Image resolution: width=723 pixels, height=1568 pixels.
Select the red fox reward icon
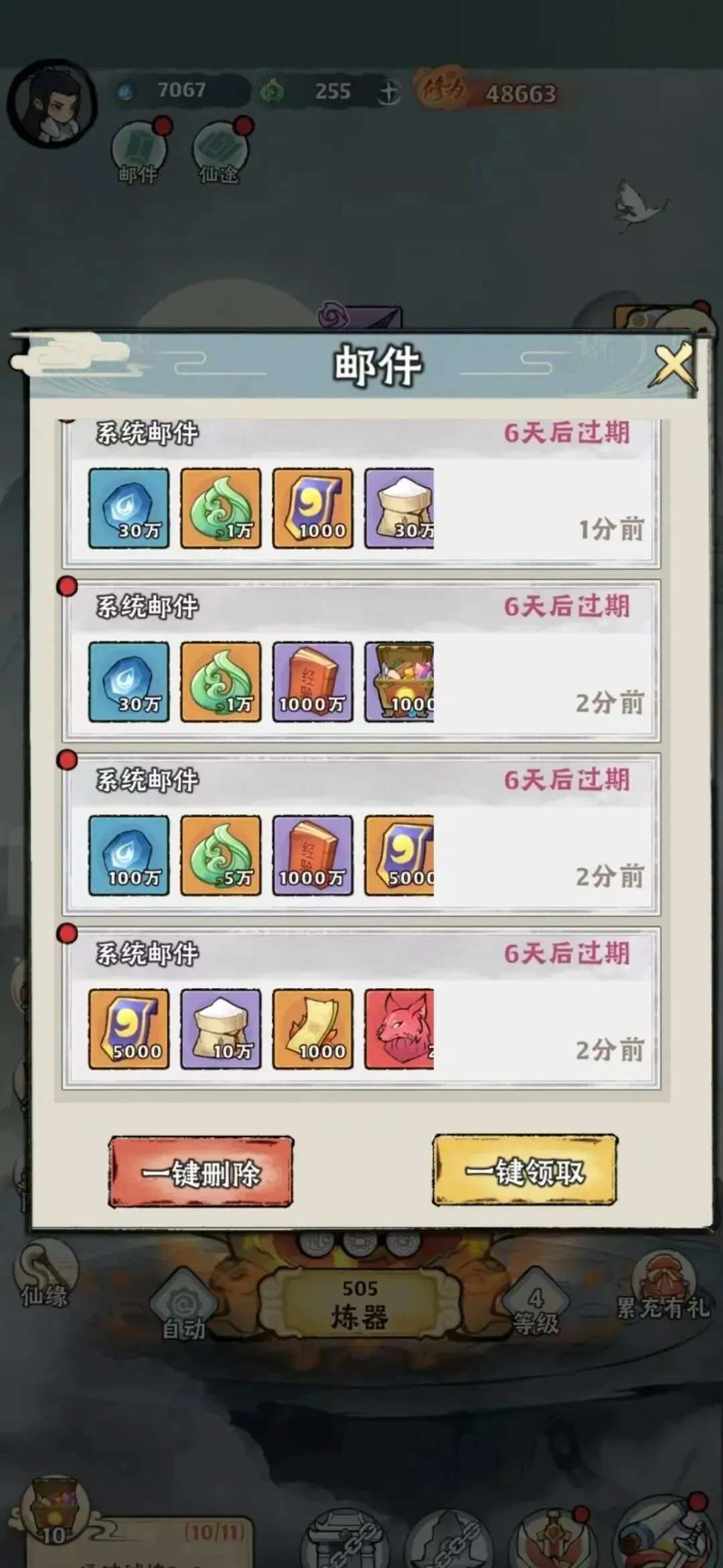pos(399,1029)
